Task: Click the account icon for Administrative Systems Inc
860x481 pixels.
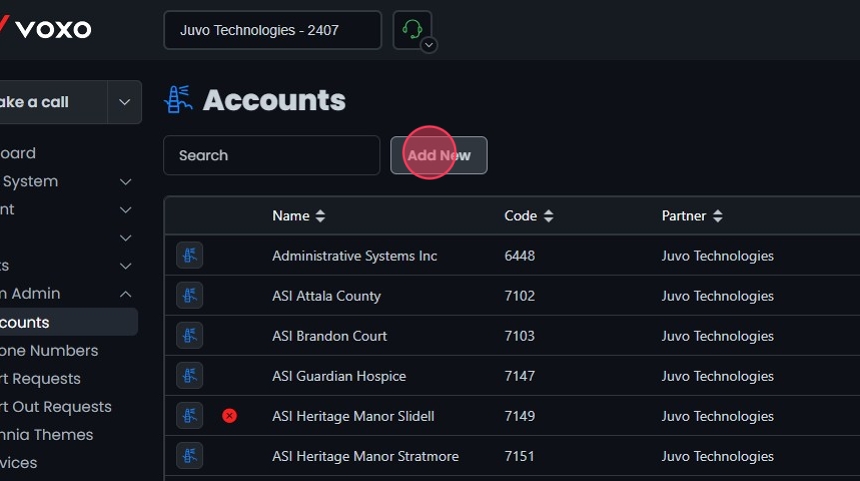Action: tap(190, 256)
